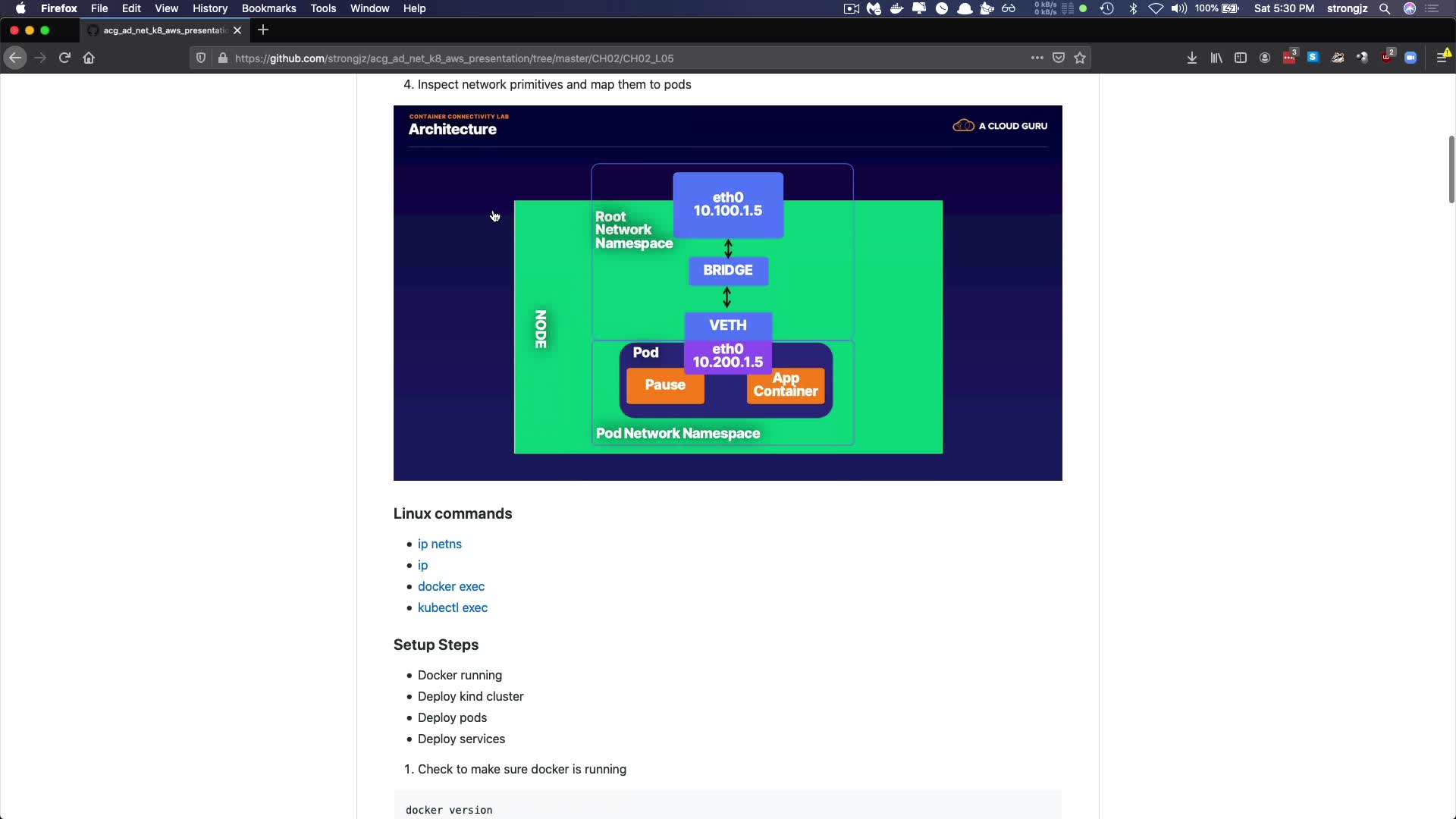Open the ip netns link
Screen dimensions: 1456x819
[x=439, y=544]
